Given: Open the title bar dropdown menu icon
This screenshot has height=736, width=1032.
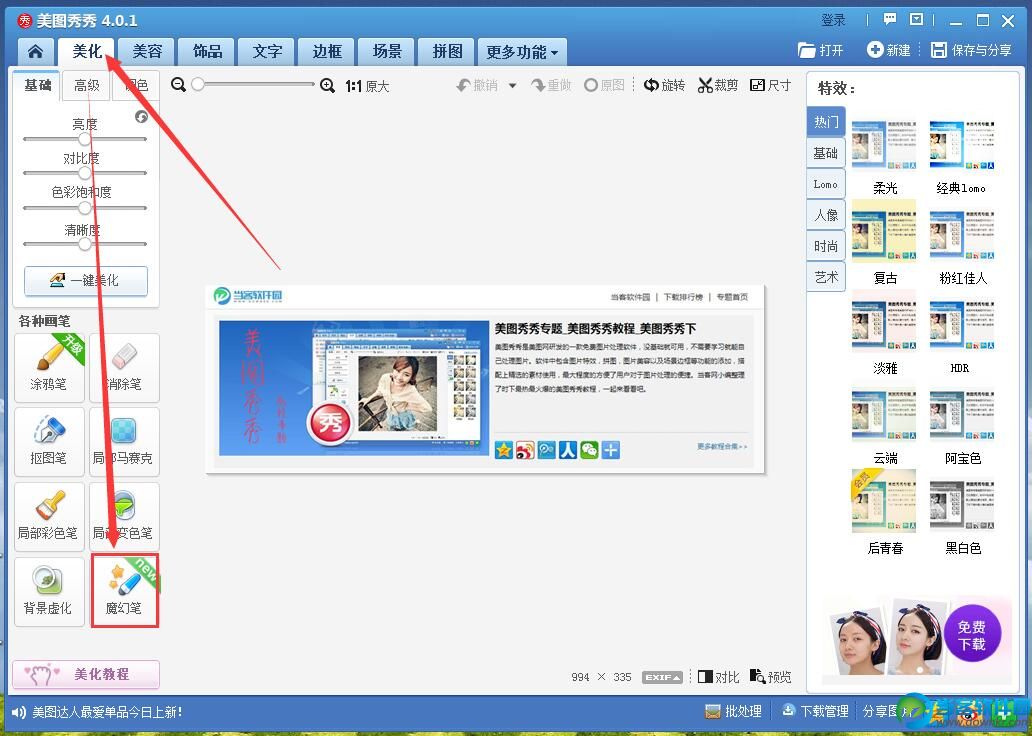Looking at the screenshot, I should [916, 20].
